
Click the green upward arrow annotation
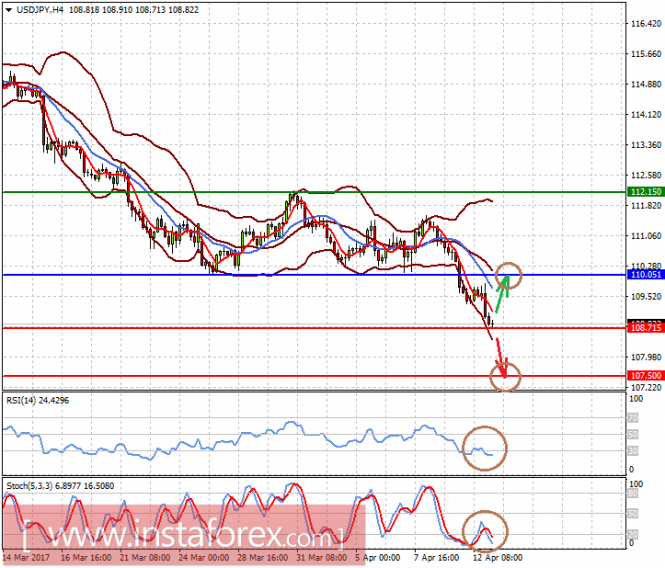click(502, 294)
